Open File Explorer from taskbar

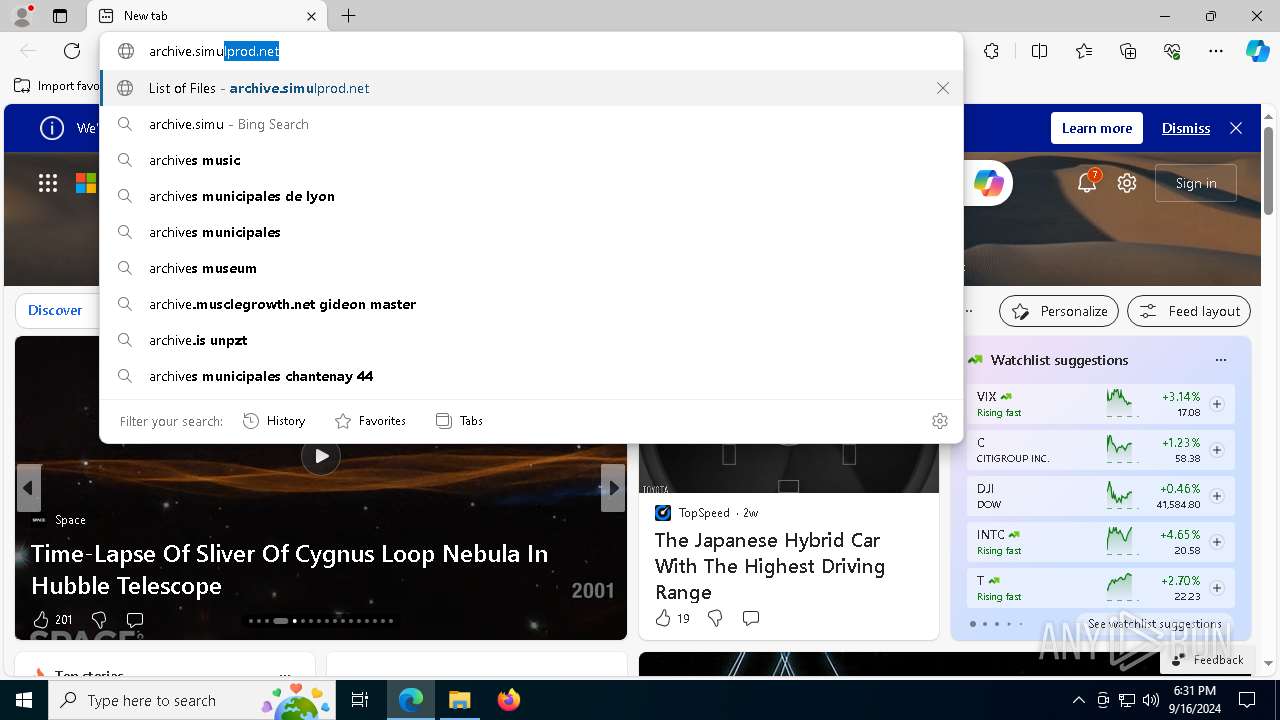[x=459, y=700]
